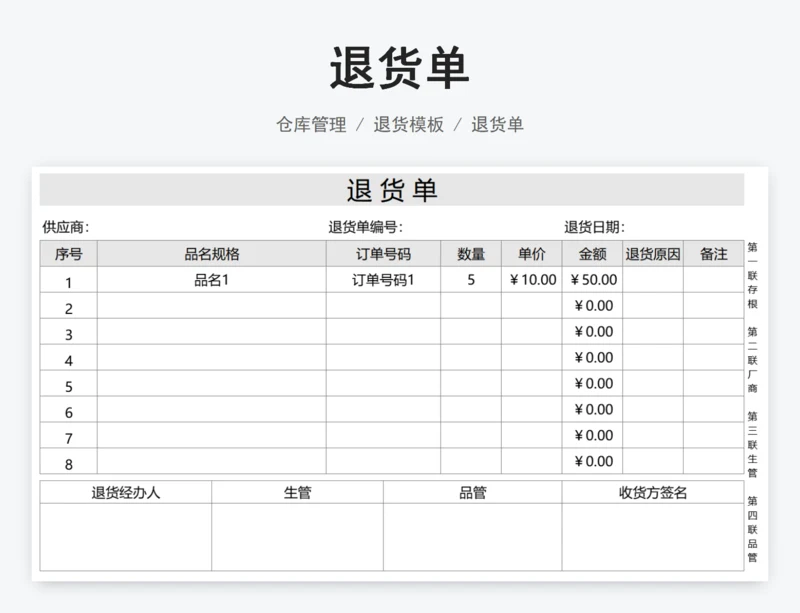Click the 退货模板 breadcrumb text
Image resolution: width=800 pixels, height=613 pixels.
[x=409, y=125]
